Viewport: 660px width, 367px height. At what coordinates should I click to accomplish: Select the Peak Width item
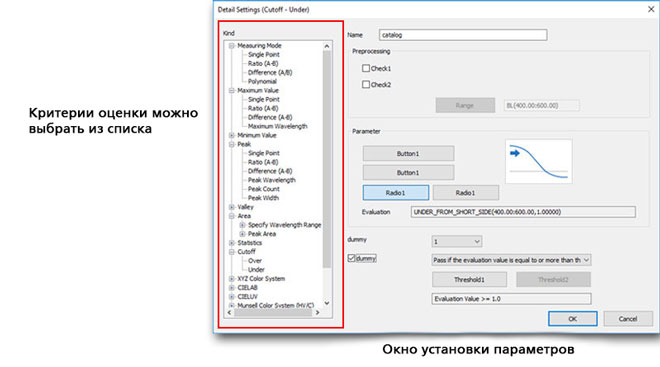[263, 198]
